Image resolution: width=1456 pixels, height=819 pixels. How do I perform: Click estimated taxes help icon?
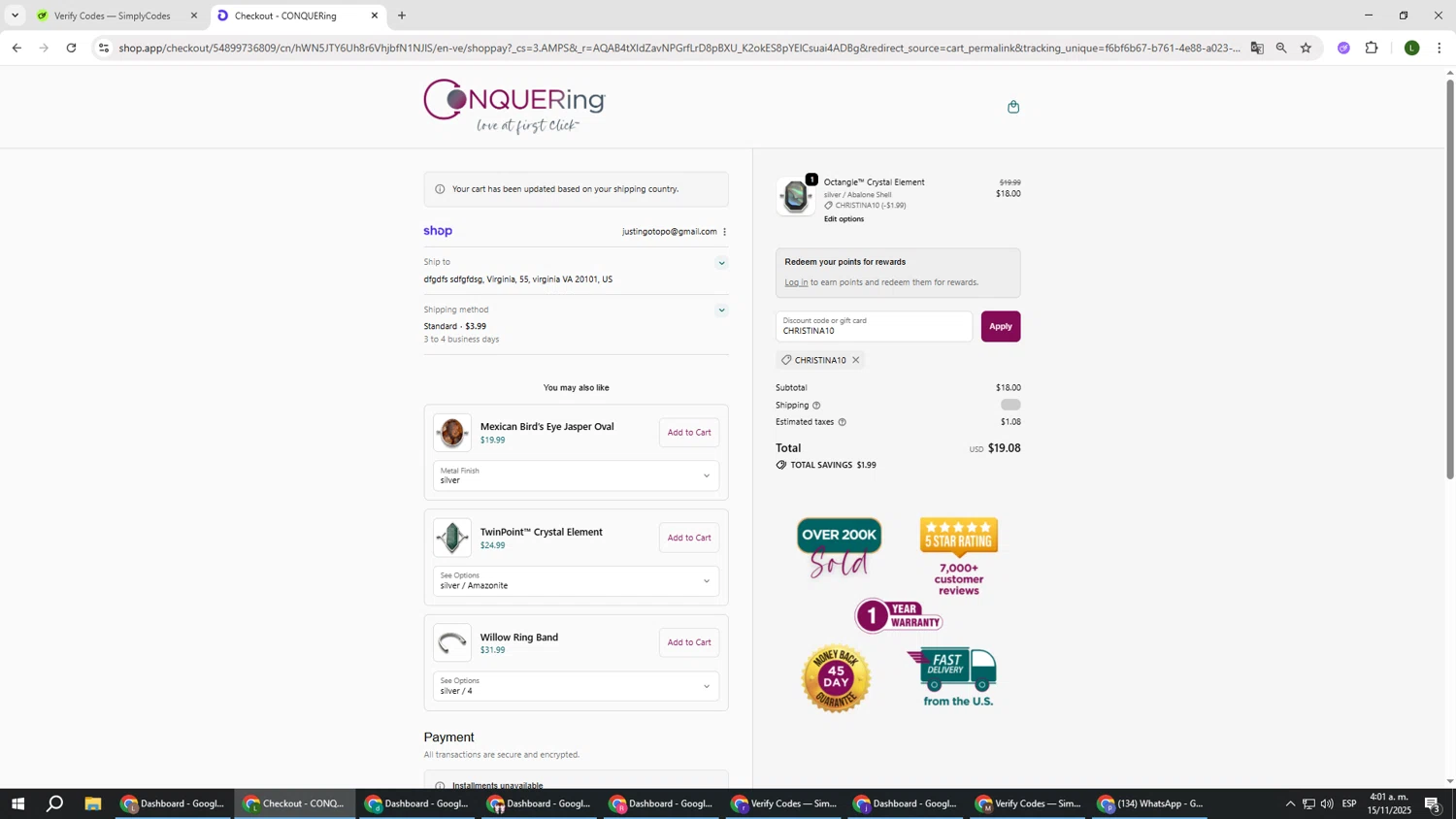click(x=842, y=422)
